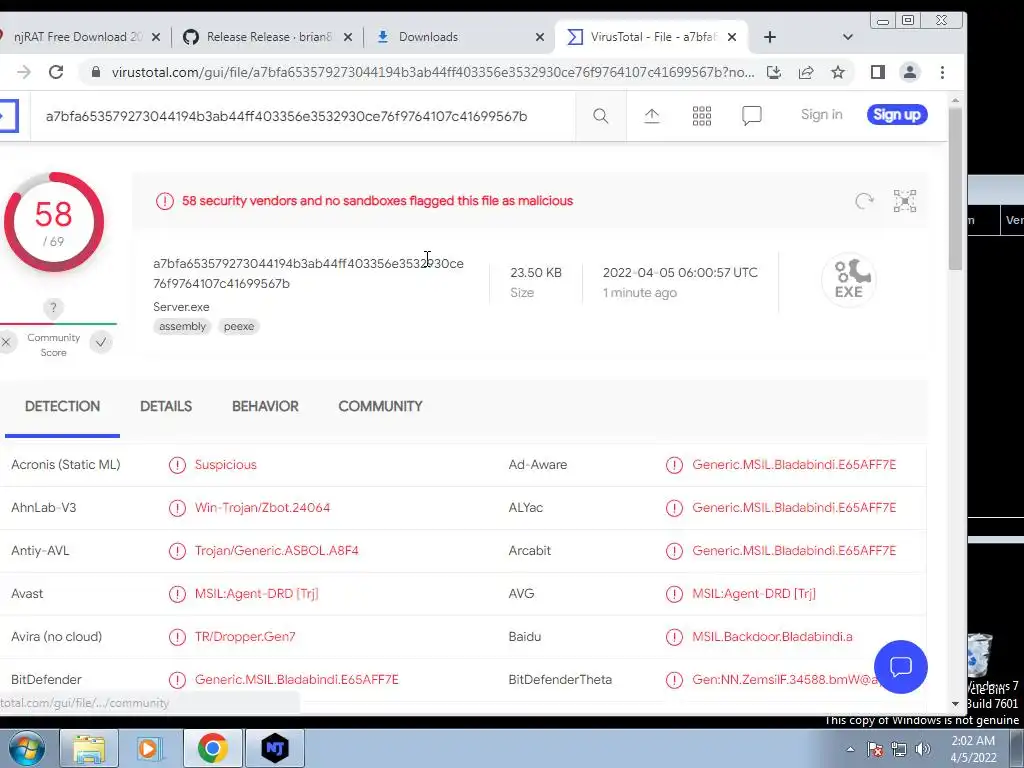
Task: Open the Chrome side panel icon
Action: [x=878, y=72]
